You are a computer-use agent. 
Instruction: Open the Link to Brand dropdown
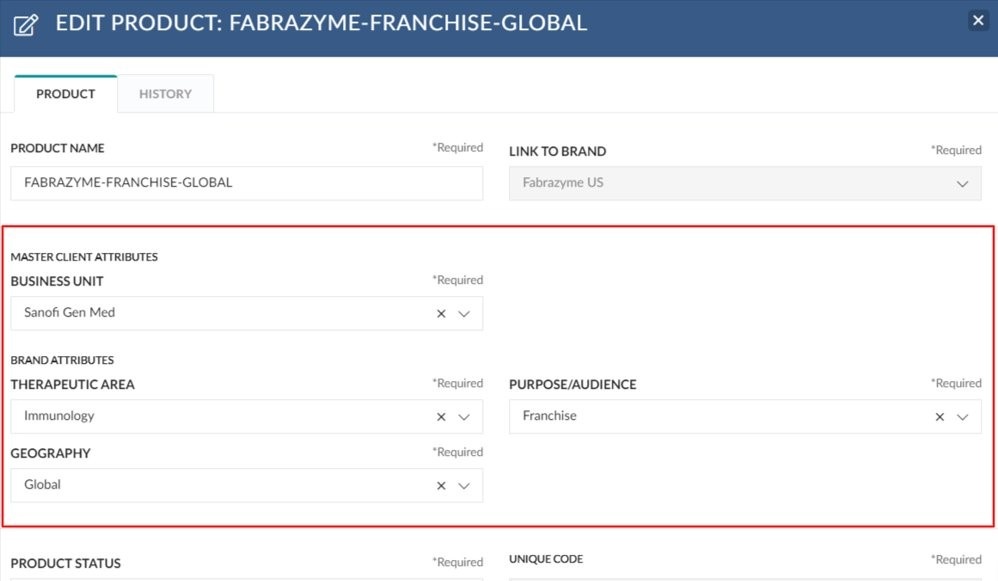click(745, 183)
